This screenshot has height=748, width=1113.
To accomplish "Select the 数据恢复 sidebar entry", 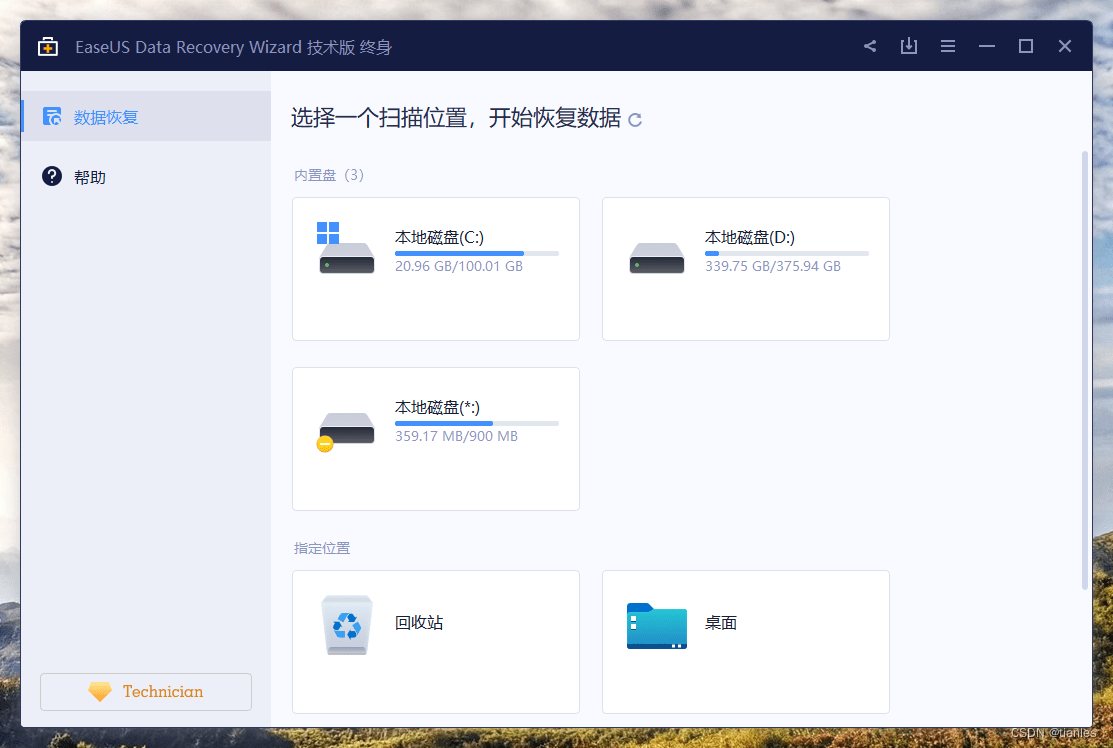I will (x=106, y=116).
